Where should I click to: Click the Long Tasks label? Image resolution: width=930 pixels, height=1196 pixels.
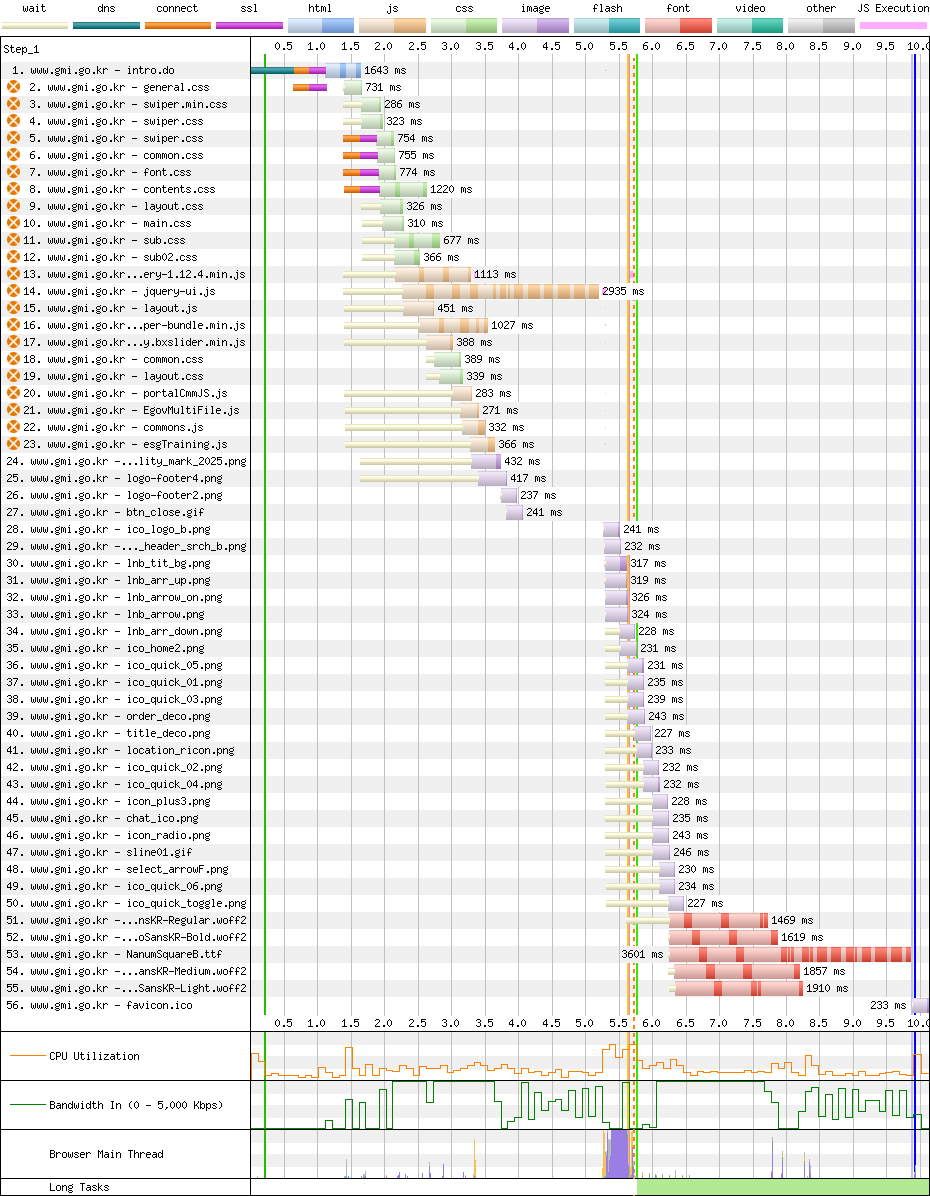(x=79, y=1187)
